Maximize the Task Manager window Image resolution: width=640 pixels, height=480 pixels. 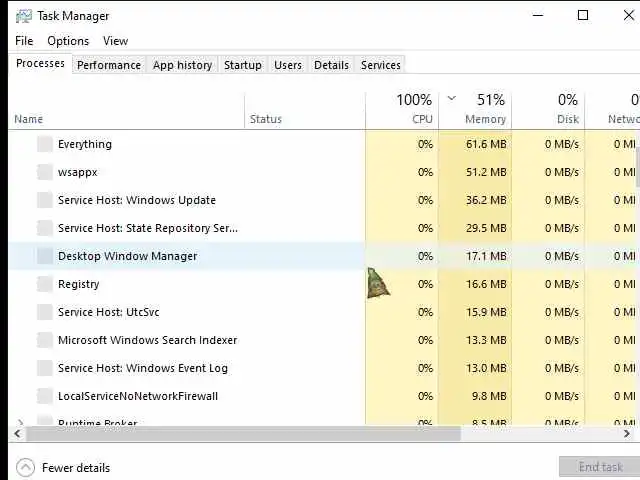click(583, 16)
